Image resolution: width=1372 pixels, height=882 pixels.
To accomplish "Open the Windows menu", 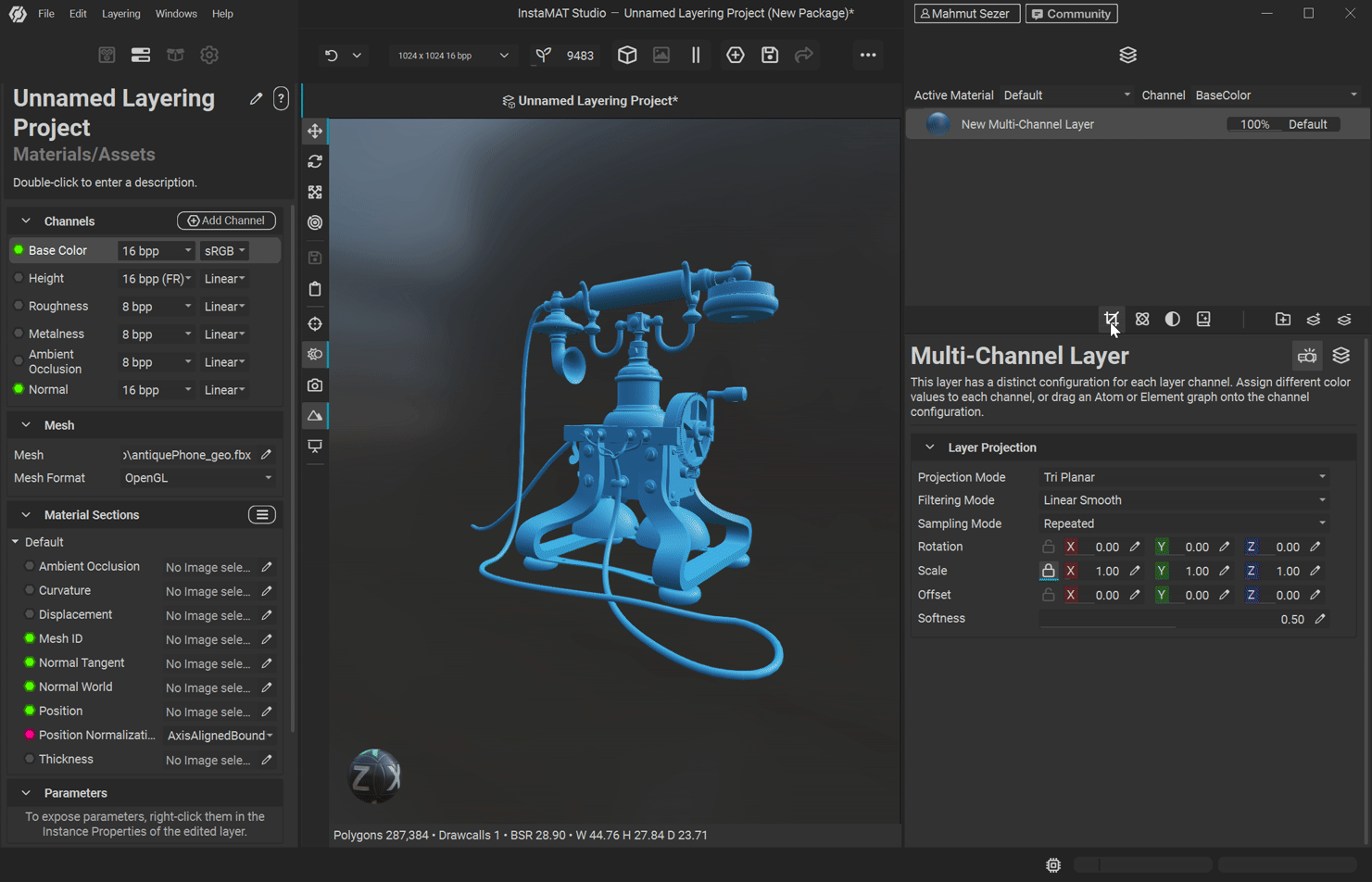I will (x=176, y=14).
